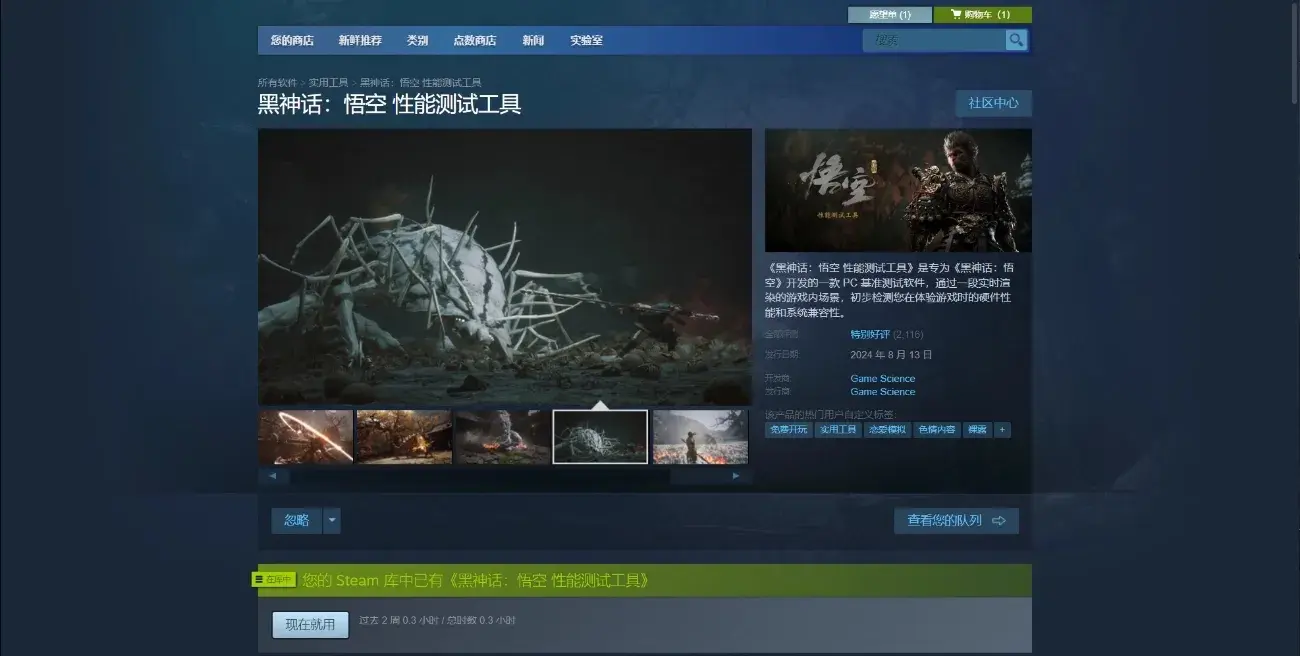Click the page title 黑神话：悟空 性能测试工具
Image resolution: width=1300 pixels, height=656 pixels.
pos(389,105)
